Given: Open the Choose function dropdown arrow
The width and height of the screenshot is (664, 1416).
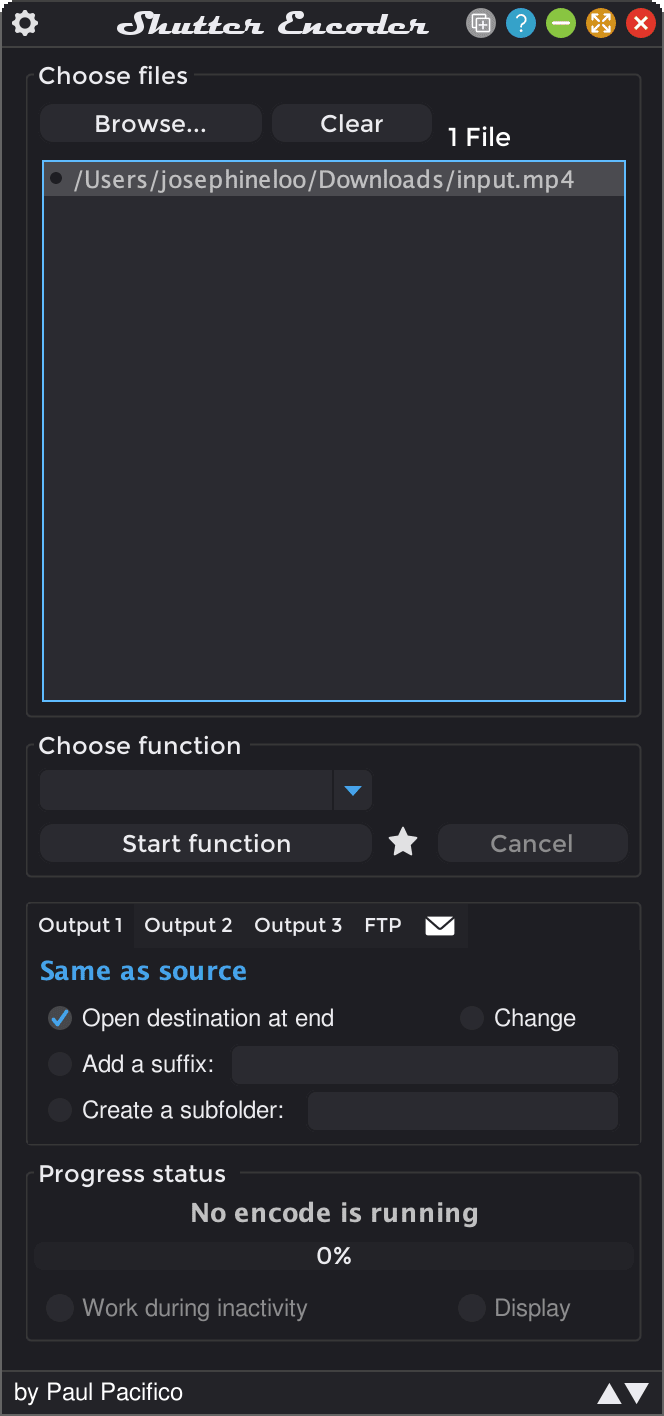Looking at the screenshot, I should click(x=352, y=790).
